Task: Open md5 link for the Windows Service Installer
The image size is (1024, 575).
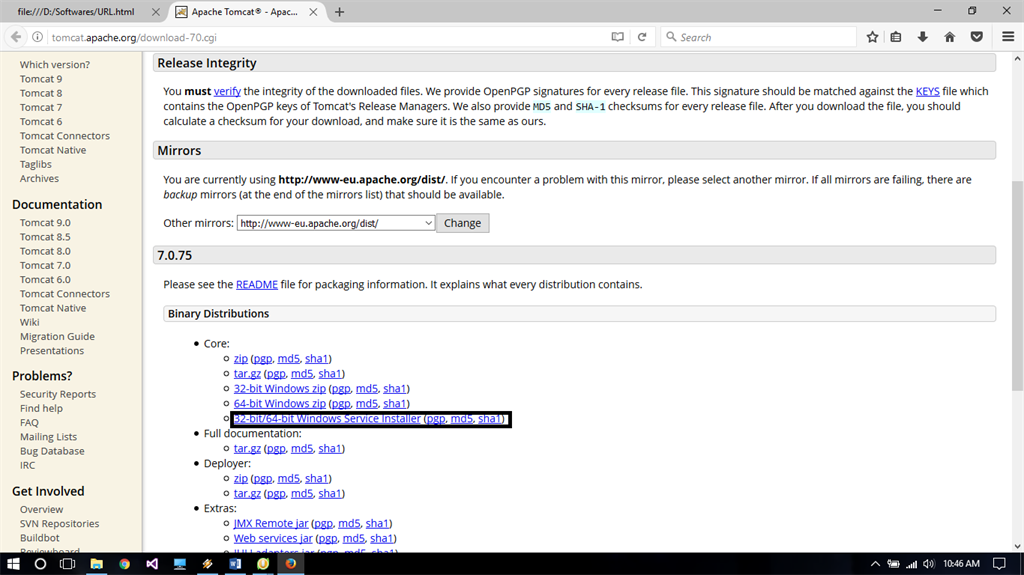Action: [x=462, y=419]
